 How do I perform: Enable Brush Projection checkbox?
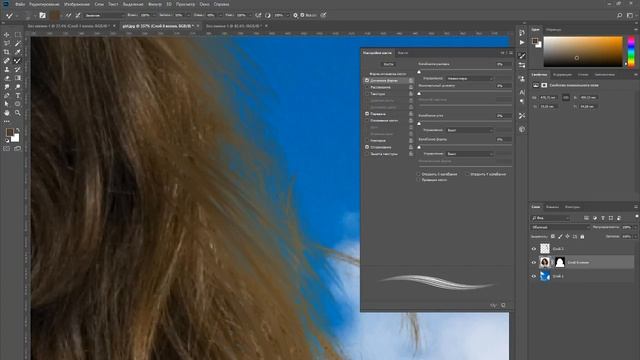coord(419,180)
